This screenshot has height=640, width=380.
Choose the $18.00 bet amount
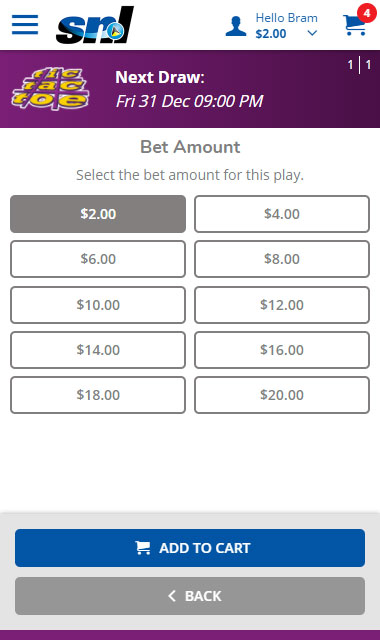[x=98, y=395]
